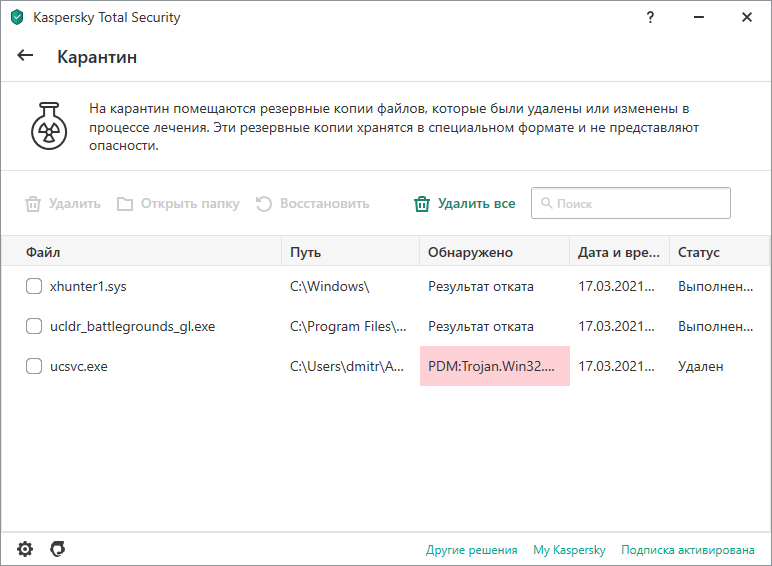772x566 pixels.
Task: Open the support headset icon
Action: click(58, 549)
